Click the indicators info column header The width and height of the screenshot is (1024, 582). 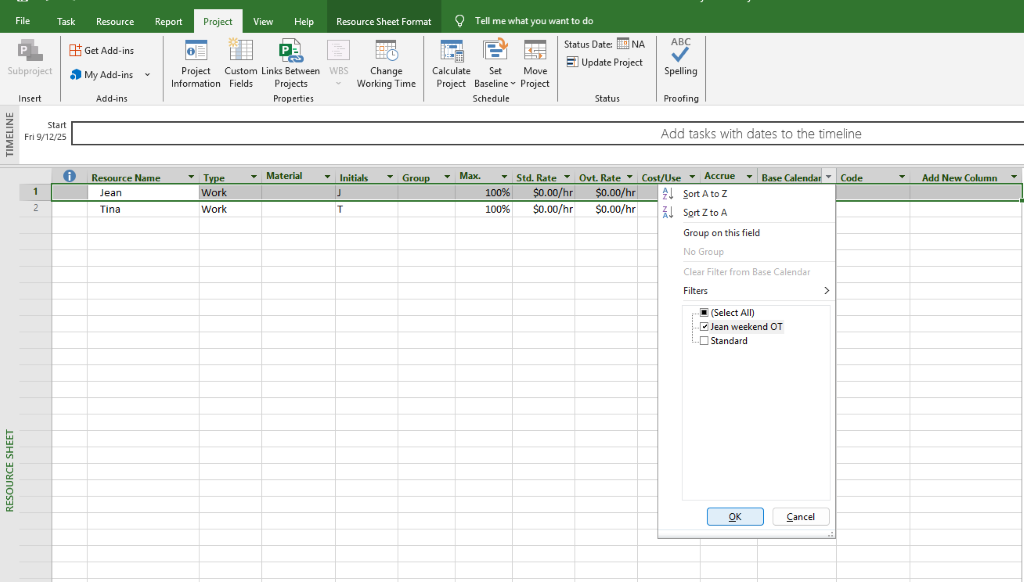(x=69, y=176)
